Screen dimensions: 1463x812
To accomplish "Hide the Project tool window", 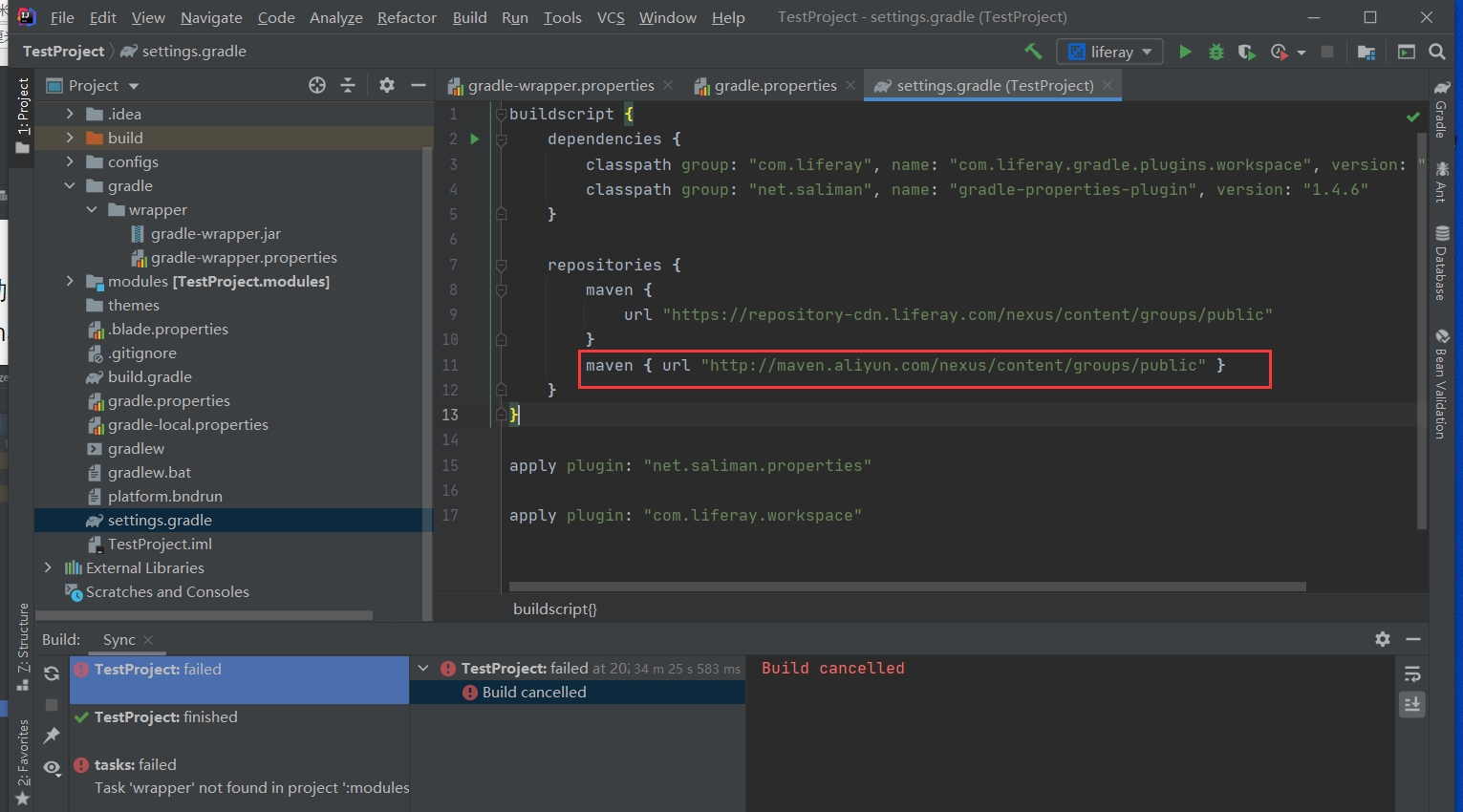I will coord(418,85).
